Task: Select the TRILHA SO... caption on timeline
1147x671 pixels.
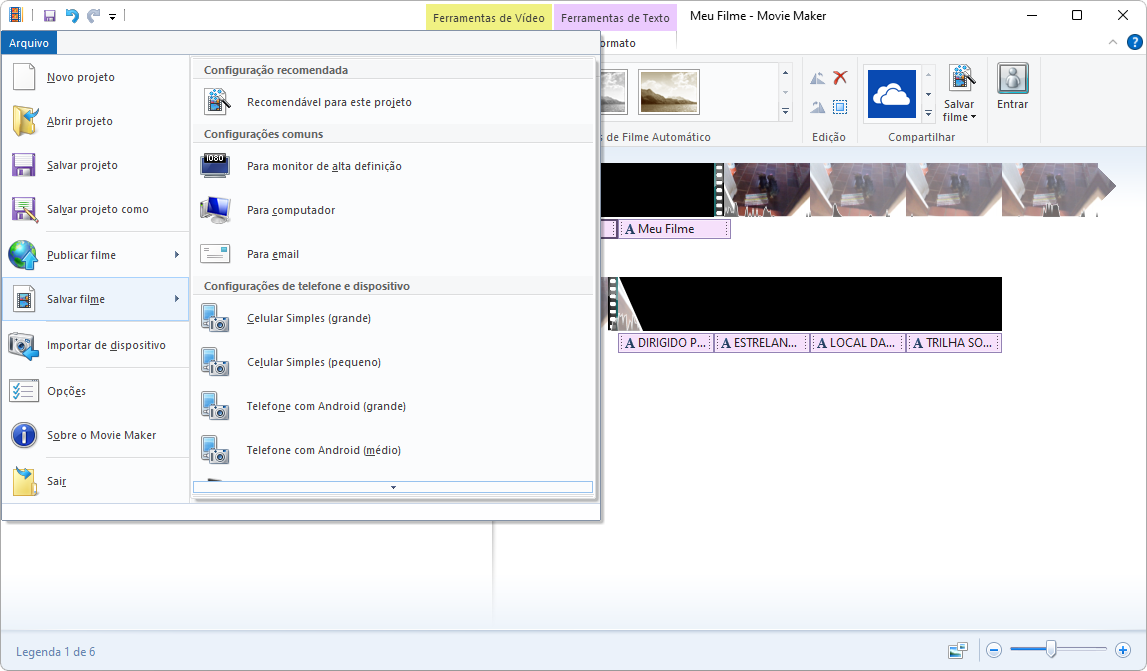Action: point(954,342)
